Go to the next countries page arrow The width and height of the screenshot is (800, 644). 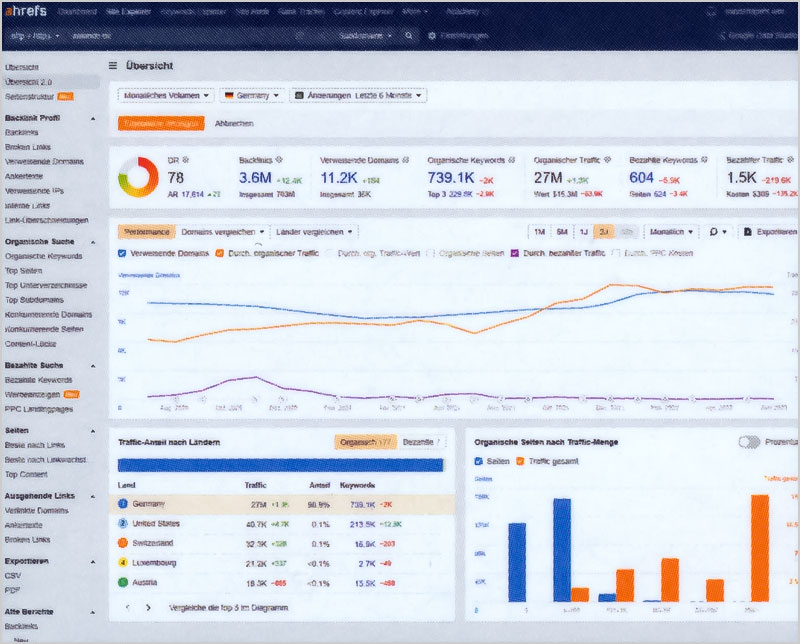tap(148, 608)
